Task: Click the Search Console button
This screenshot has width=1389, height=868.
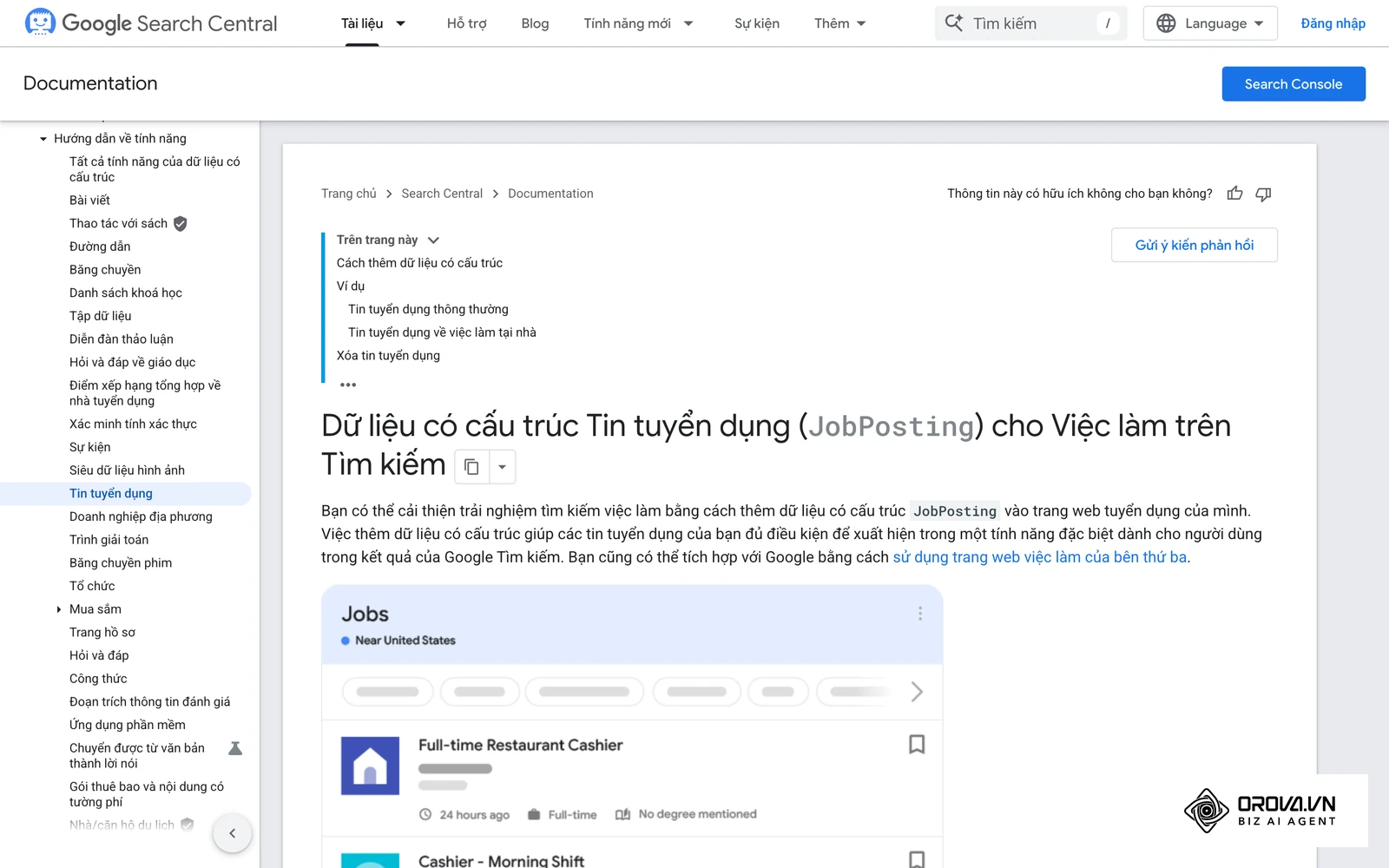Action: [1294, 84]
